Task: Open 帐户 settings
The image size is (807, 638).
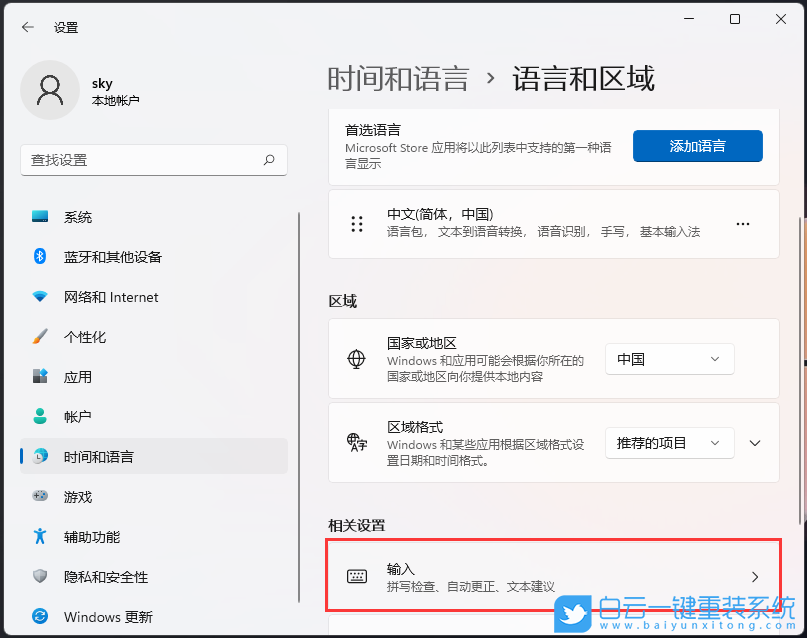Action: pos(77,417)
